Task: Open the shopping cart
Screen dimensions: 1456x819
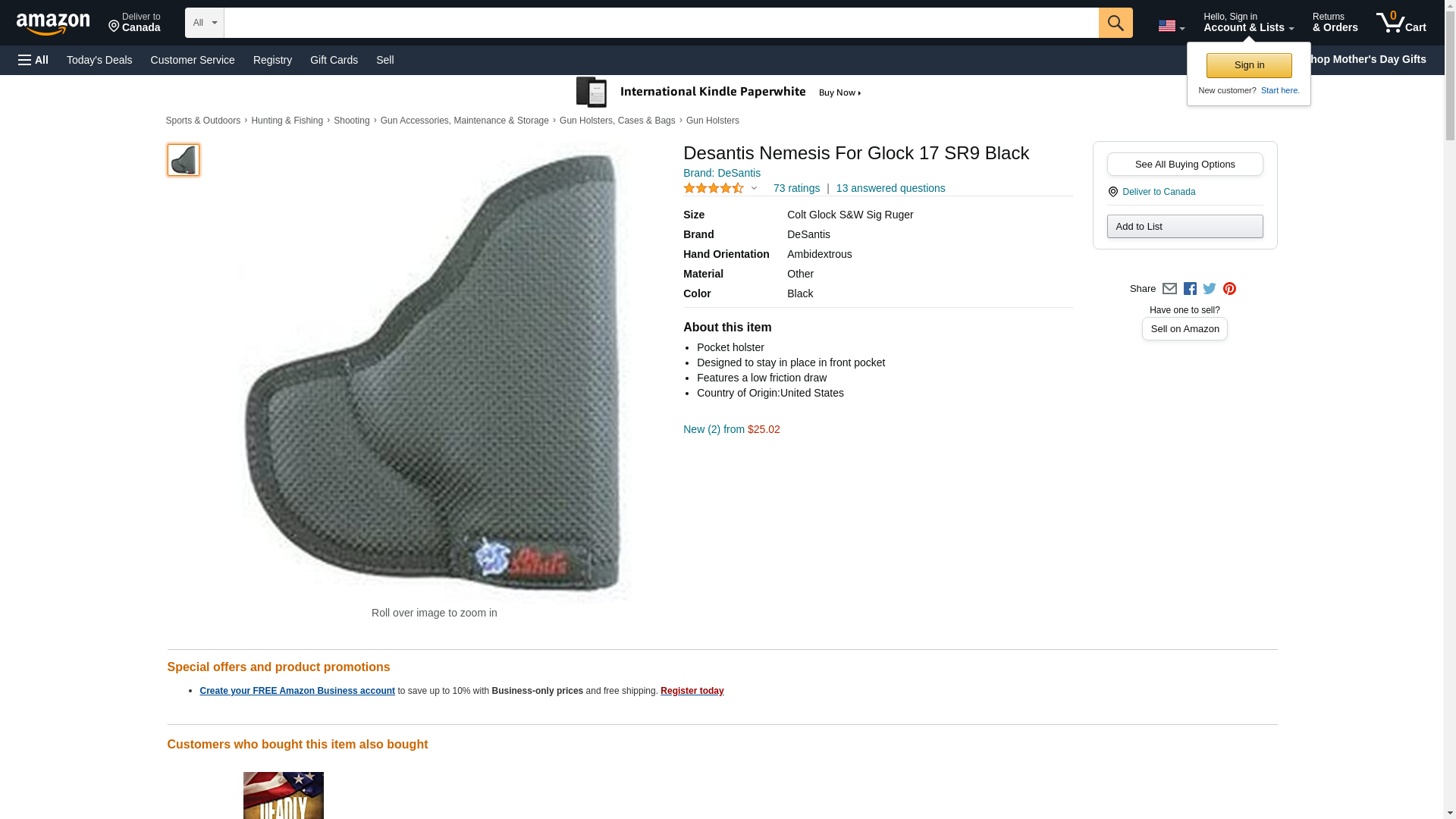Action: 1401,23
